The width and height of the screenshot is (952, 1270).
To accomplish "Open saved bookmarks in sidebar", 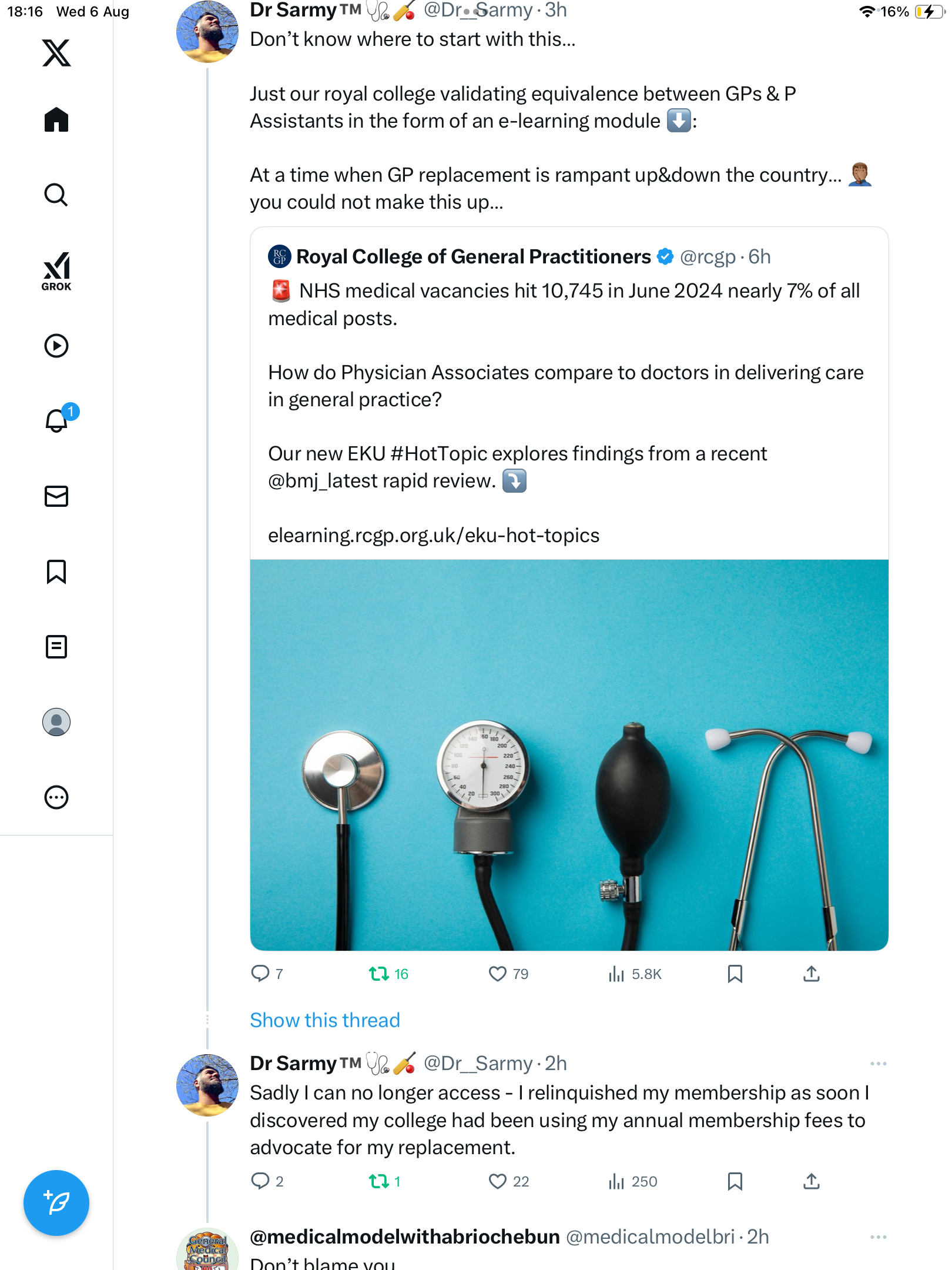I will click(56, 571).
